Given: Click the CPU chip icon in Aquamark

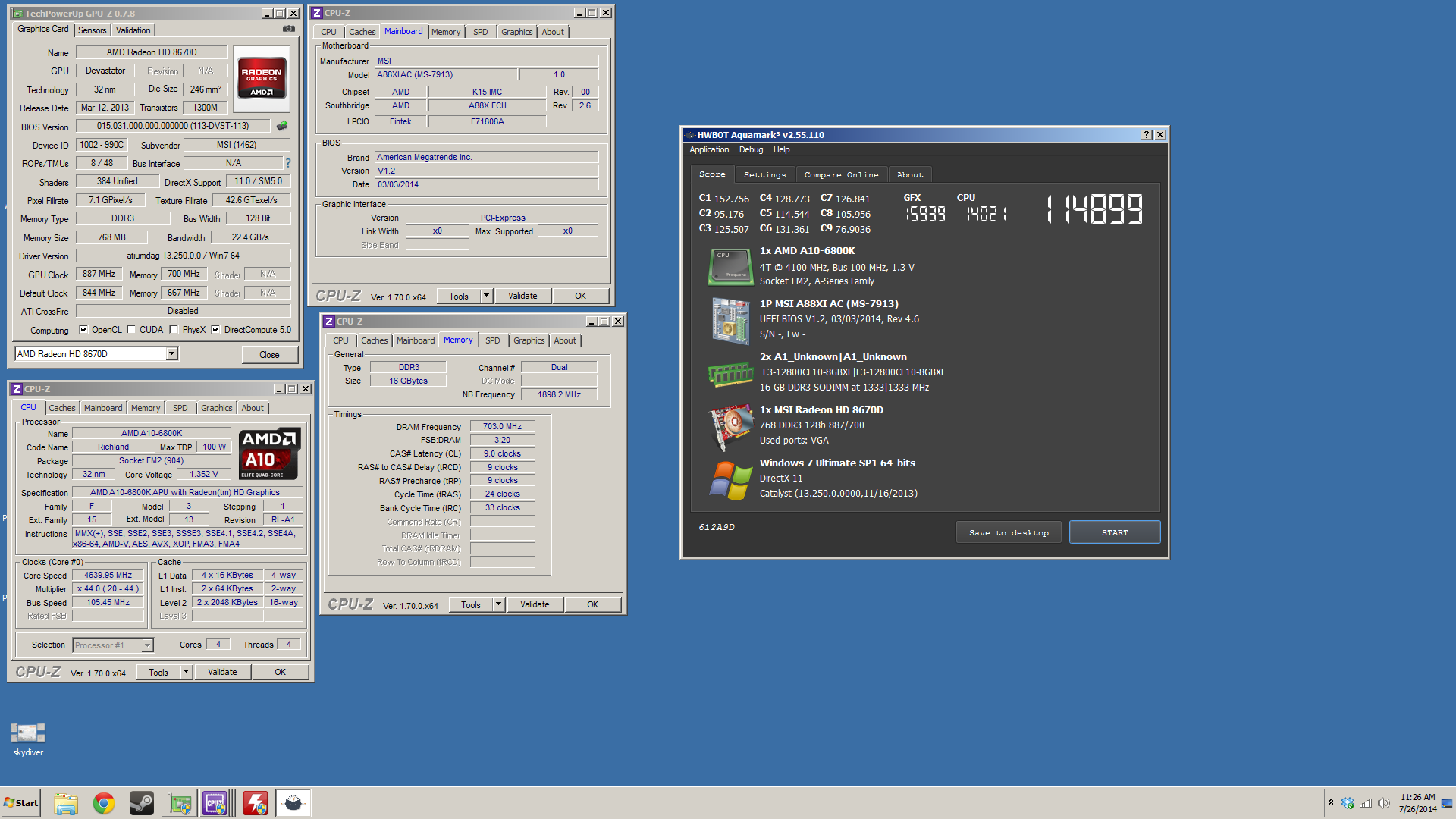Looking at the screenshot, I should [x=730, y=266].
